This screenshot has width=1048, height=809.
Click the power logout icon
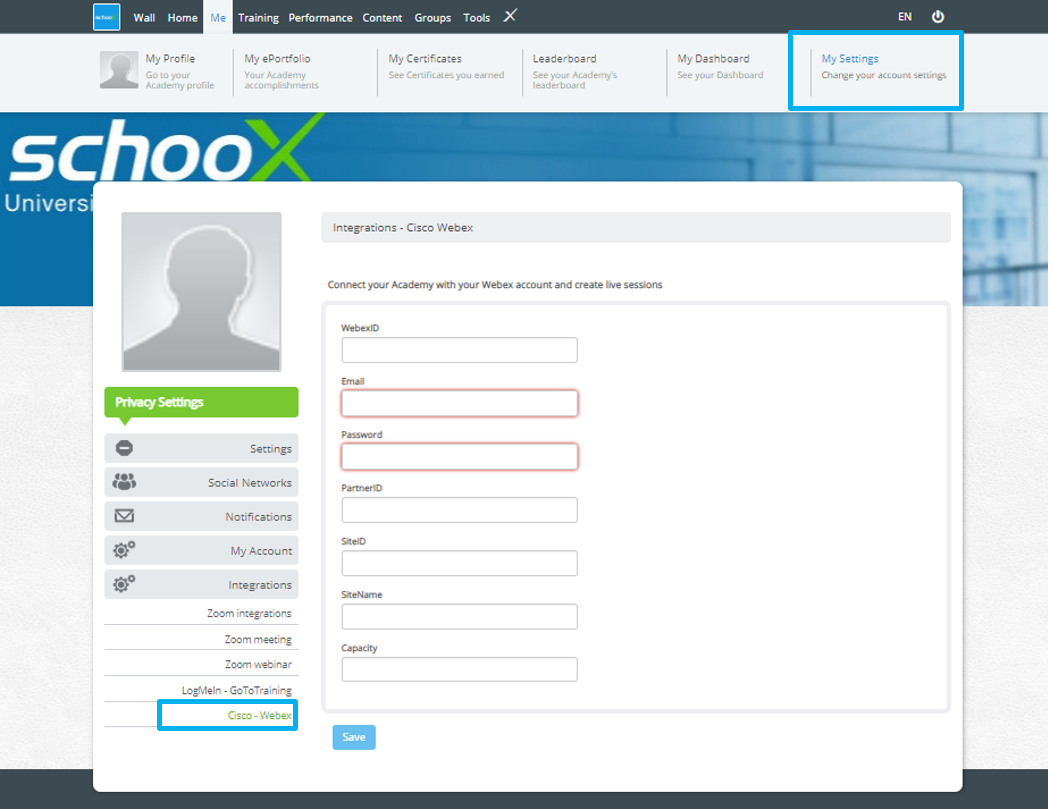click(x=938, y=17)
